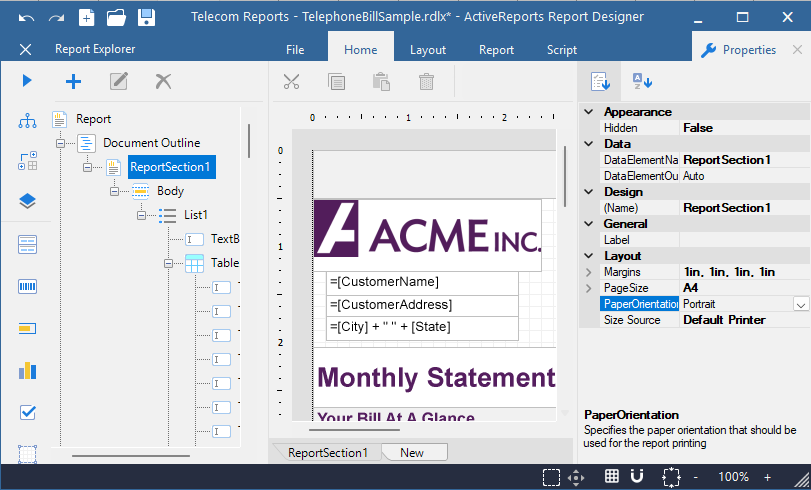The image size is (811, 490).
Task: Sort properties alphabetically
Action: [x=642, y=81]
